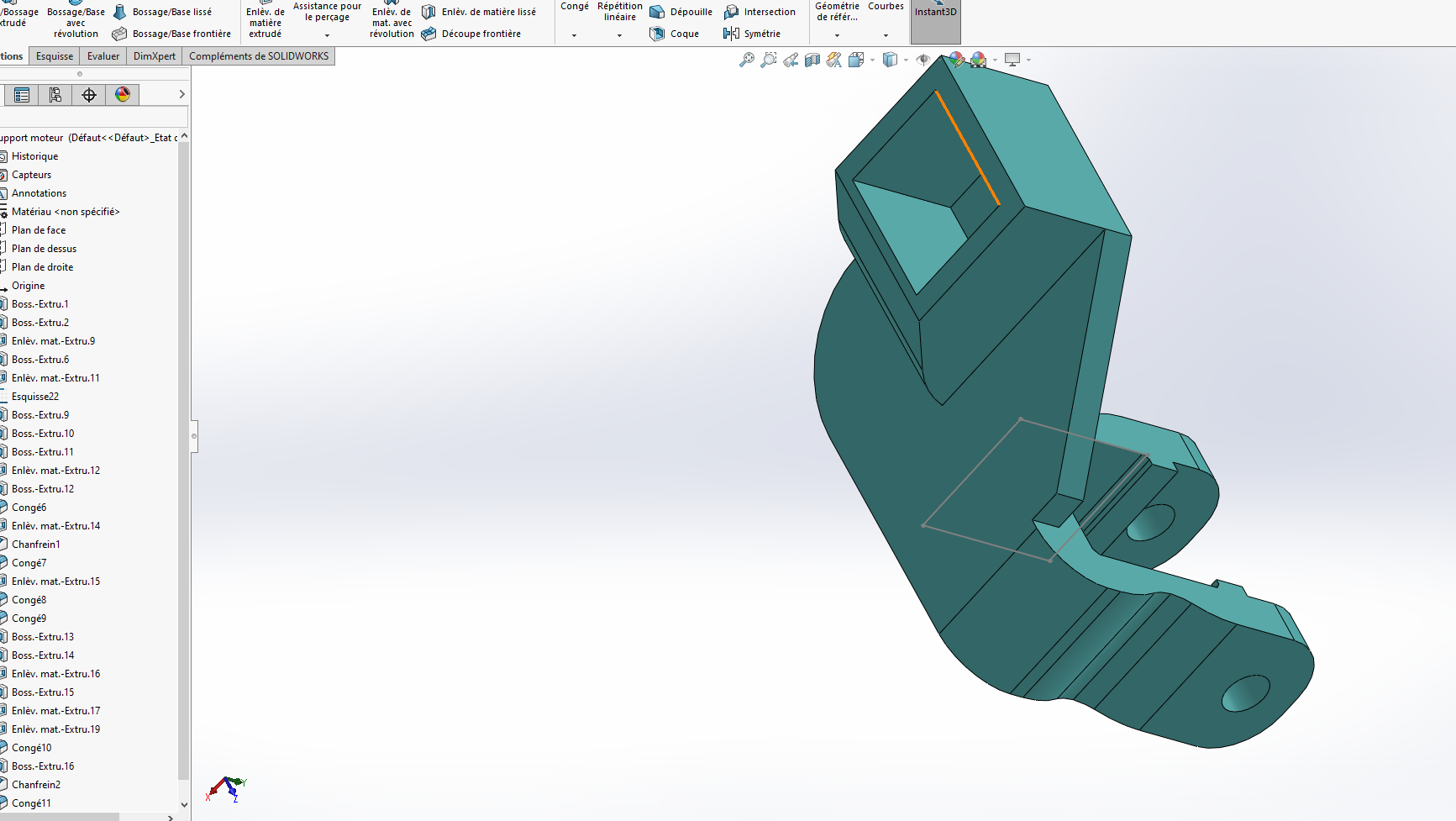Click the Edit Appearance color ball icon
1456x821 pixels.
[x=956, y=60]
